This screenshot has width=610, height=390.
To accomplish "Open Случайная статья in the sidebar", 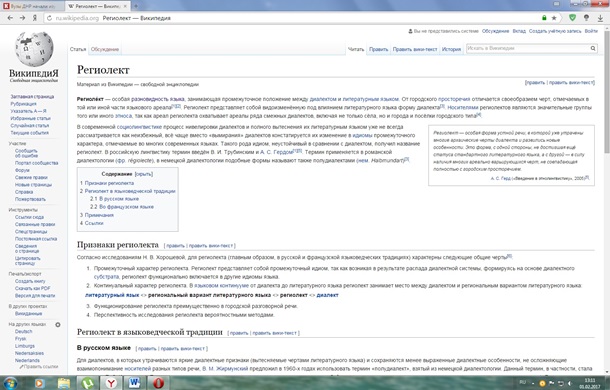I will click(x=30, y=125).
